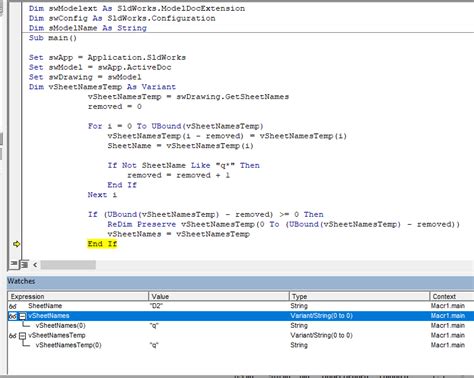Click the code pane's horizontal scrollbar thumb
Viewport: 474px width, 378px height.
[68, 265]
